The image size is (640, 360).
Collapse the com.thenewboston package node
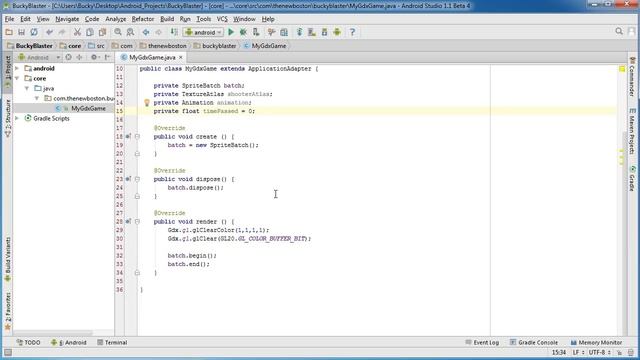click(x=37, y=98)
